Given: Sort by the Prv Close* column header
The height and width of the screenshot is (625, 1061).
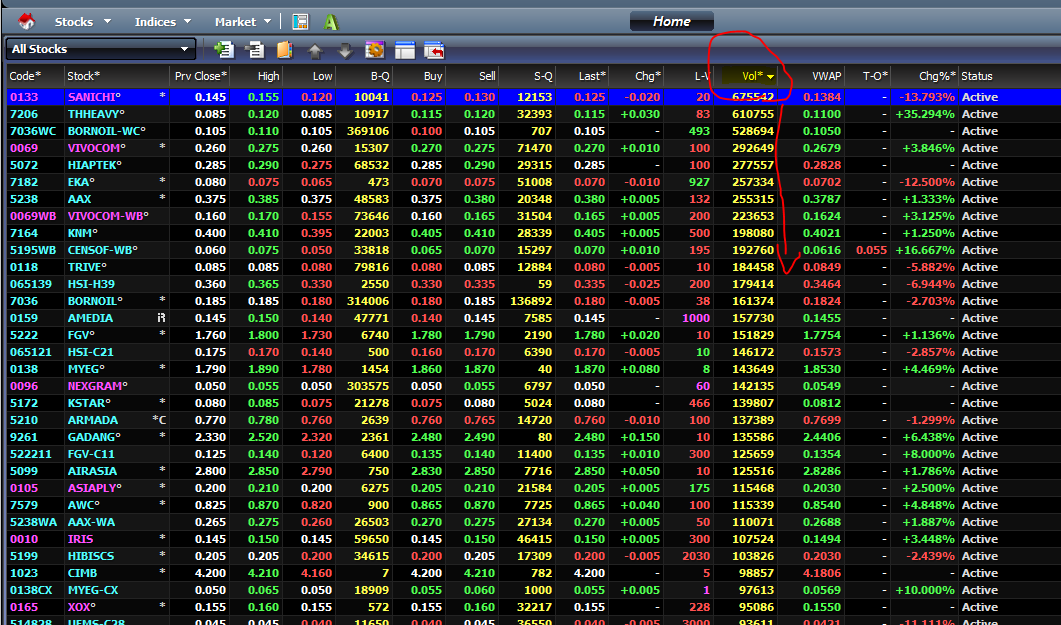Looking at the screenshot, I should click(x=200, y=76).
